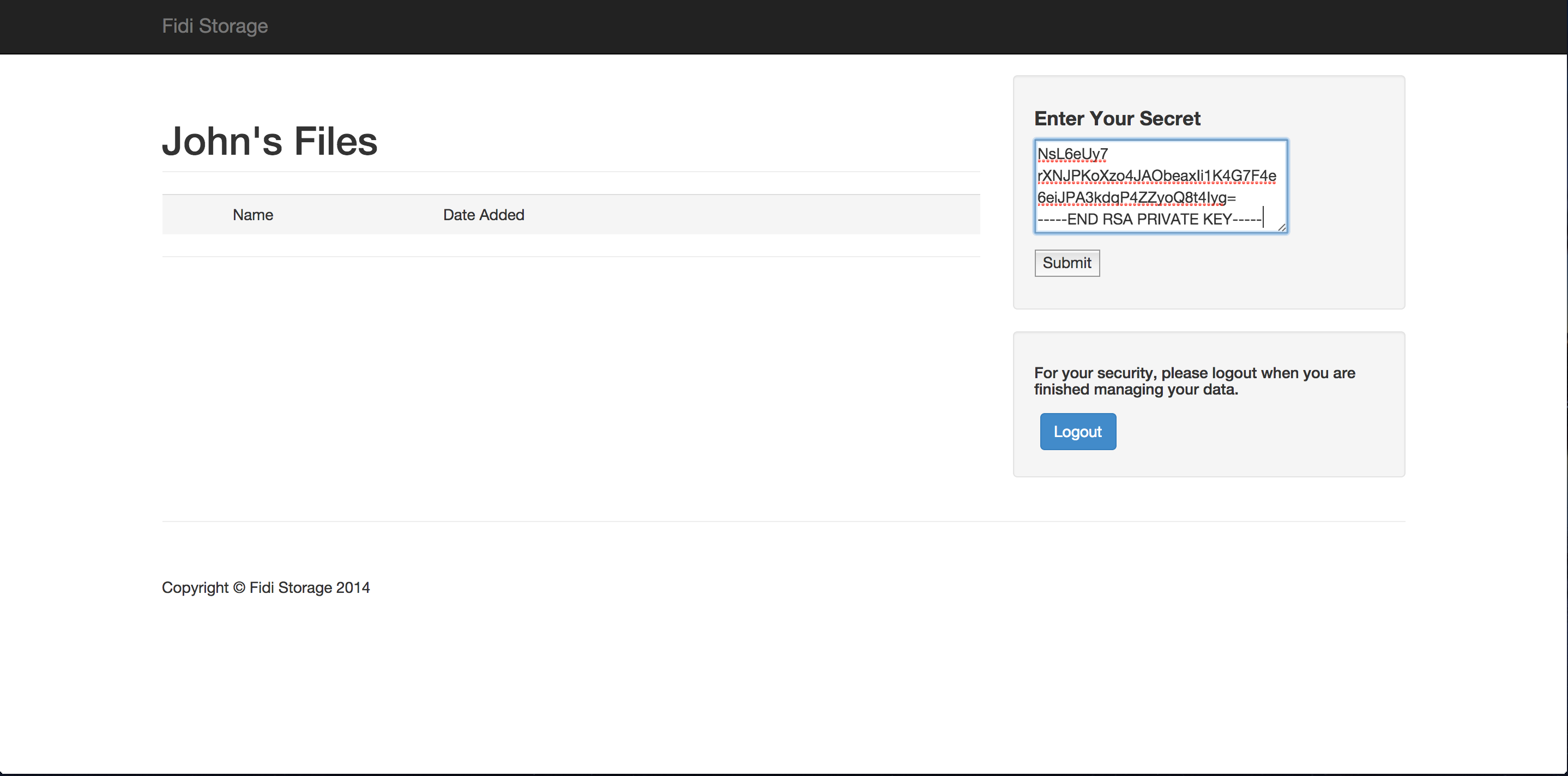Click the Name column header
Screen dimensions: 1568x776
tap(252, 215)
